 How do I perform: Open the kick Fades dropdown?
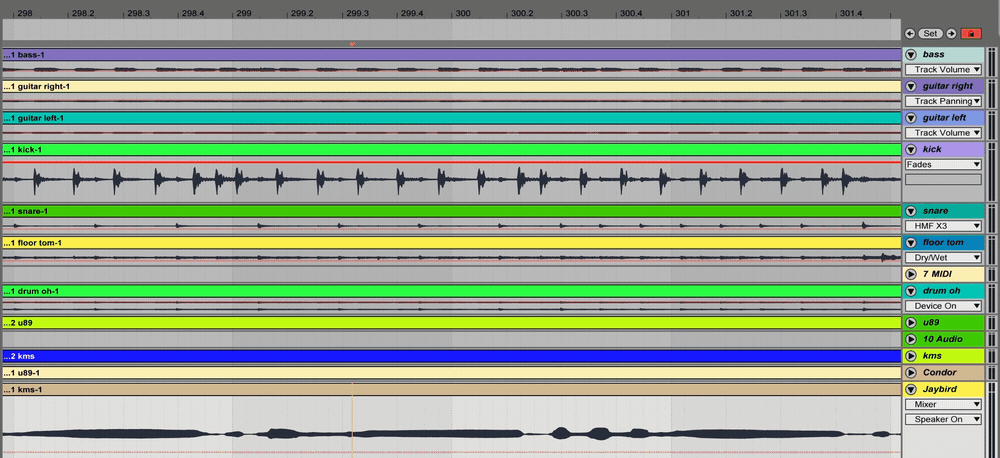(943, 165)
